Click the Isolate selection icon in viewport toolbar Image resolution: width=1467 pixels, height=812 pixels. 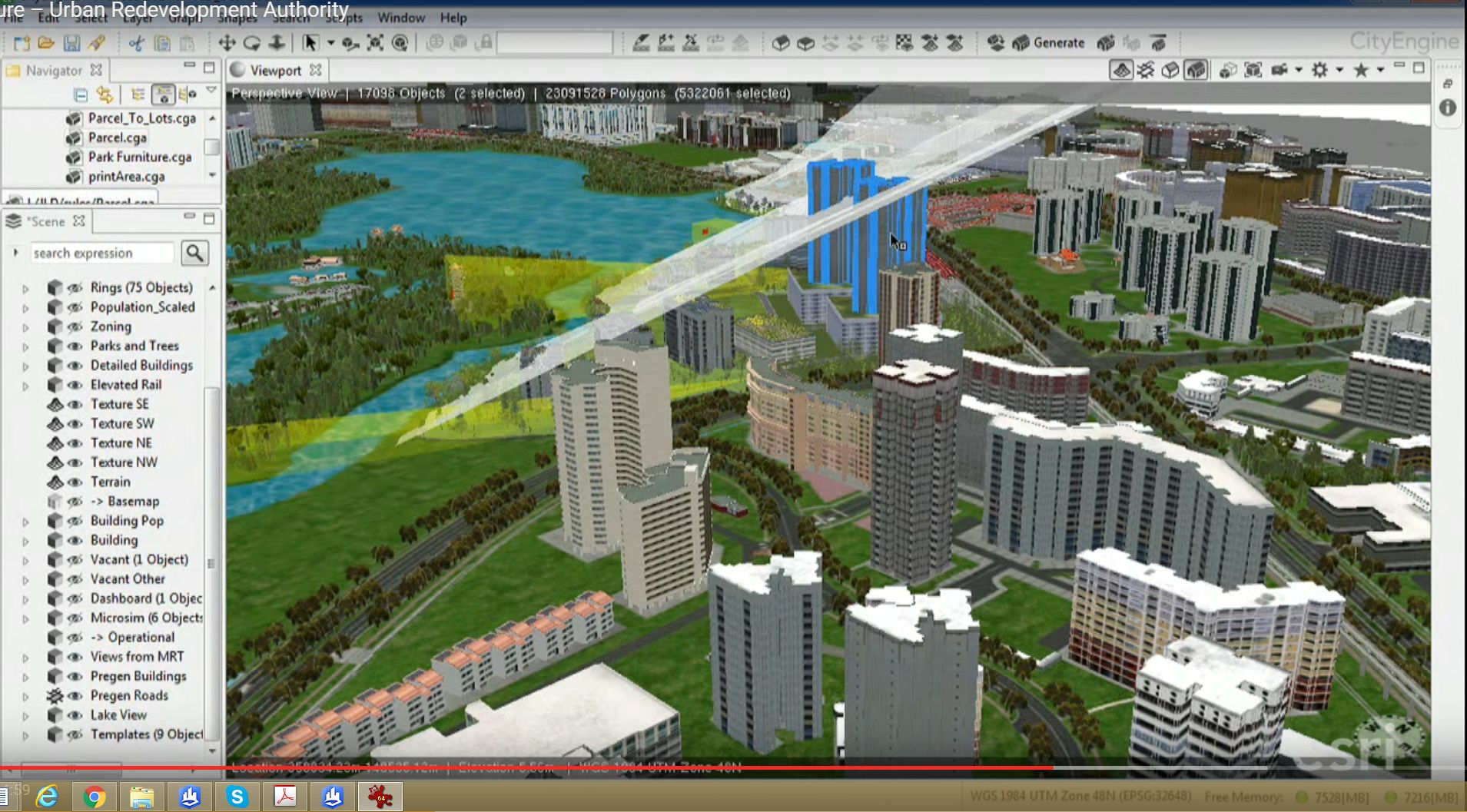click(1228, 71)
